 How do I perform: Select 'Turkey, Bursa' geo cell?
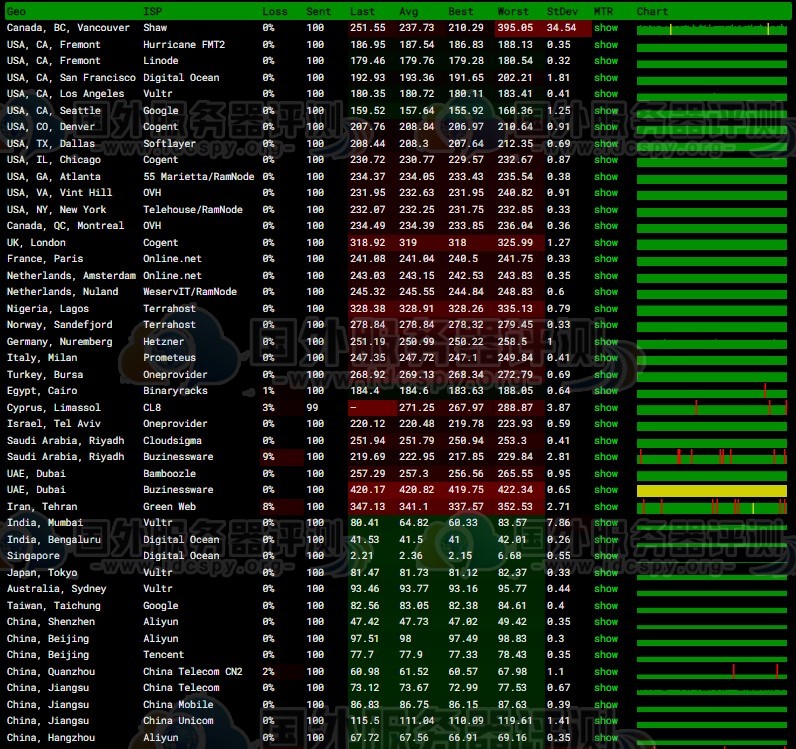pos(45,375)
